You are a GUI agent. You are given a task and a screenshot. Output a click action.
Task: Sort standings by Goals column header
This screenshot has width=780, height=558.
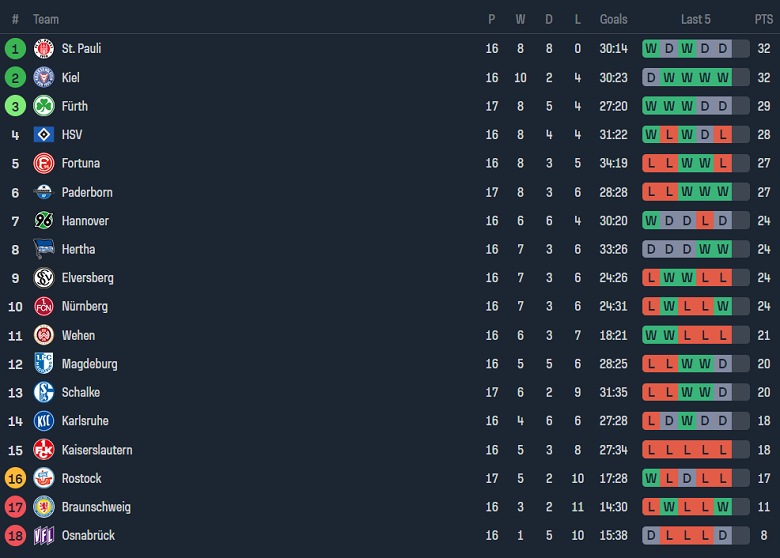tap(613, 19)
